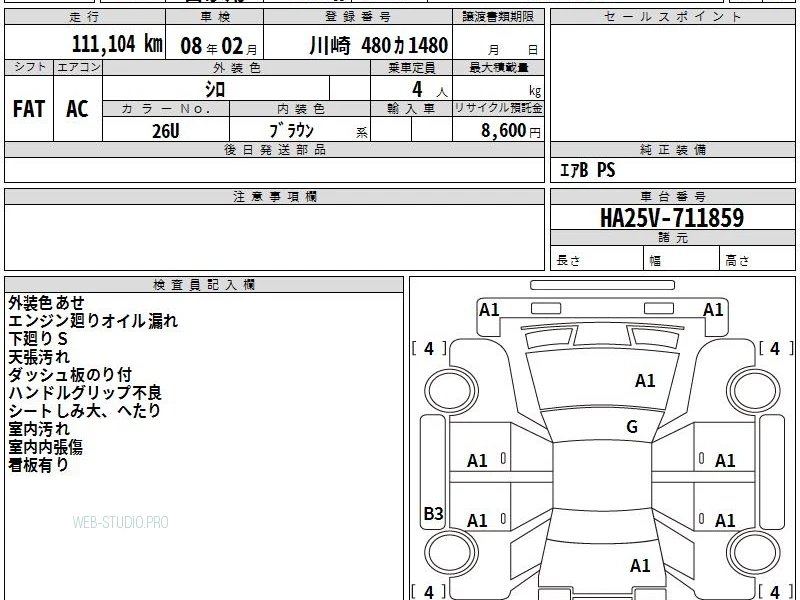Select the inspector note "外装色あせ"
This screenshot has height=600, width=800.
tap(46, 303)
